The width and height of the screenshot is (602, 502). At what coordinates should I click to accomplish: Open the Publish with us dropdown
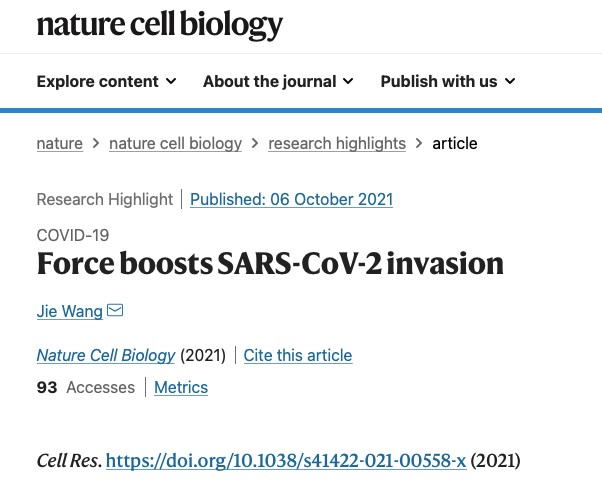[448, 81]
